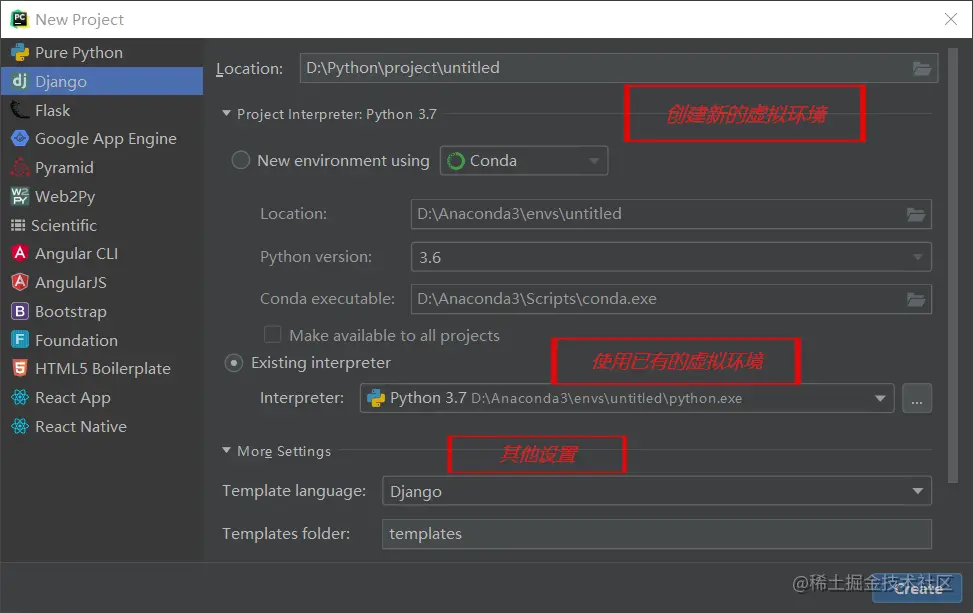Click the Foundation F icon
This screenshot has height=613, width=973.
(x=20, y=340)
